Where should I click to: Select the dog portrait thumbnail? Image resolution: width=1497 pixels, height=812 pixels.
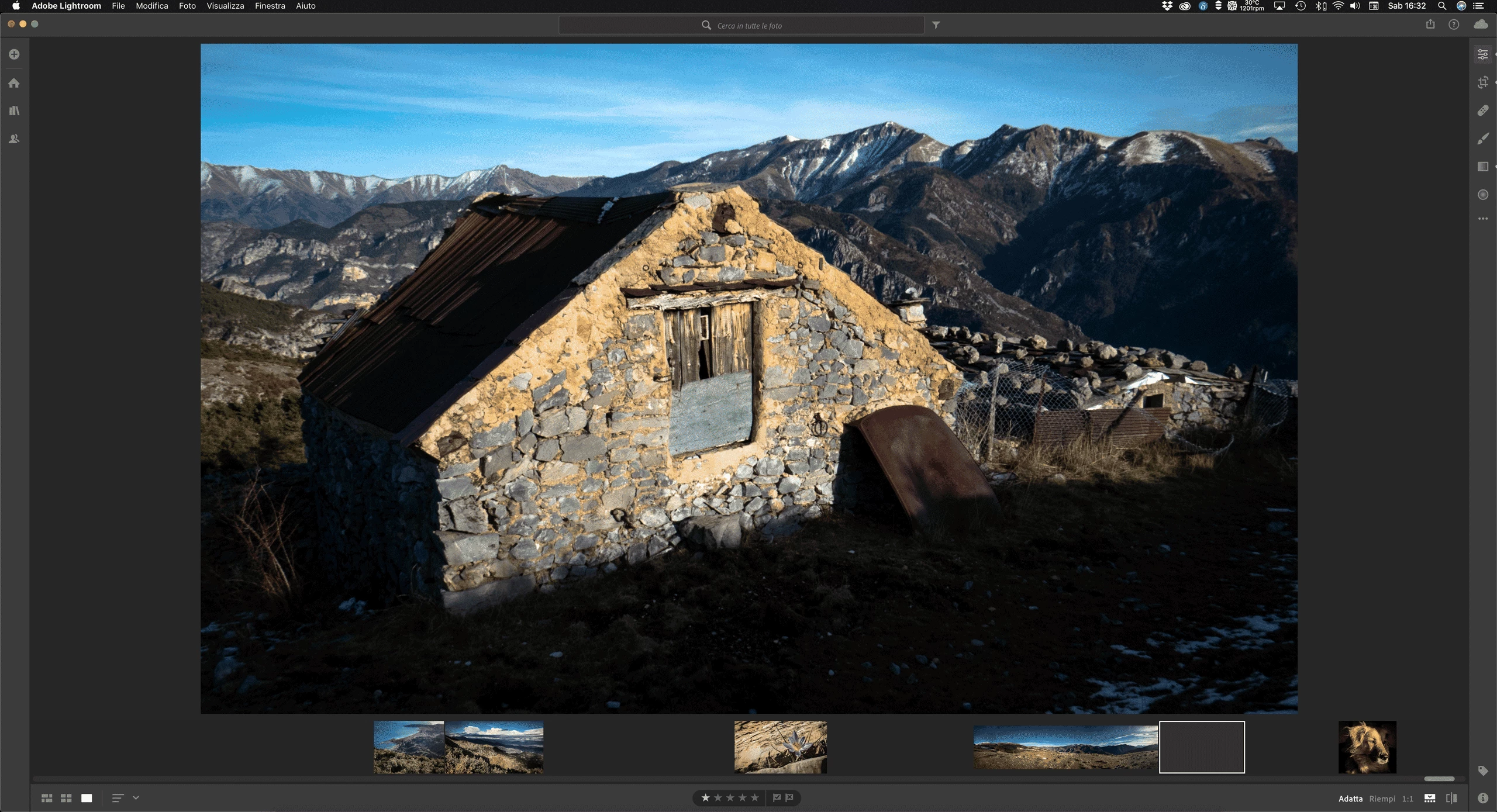click(x=1367, y=747)
